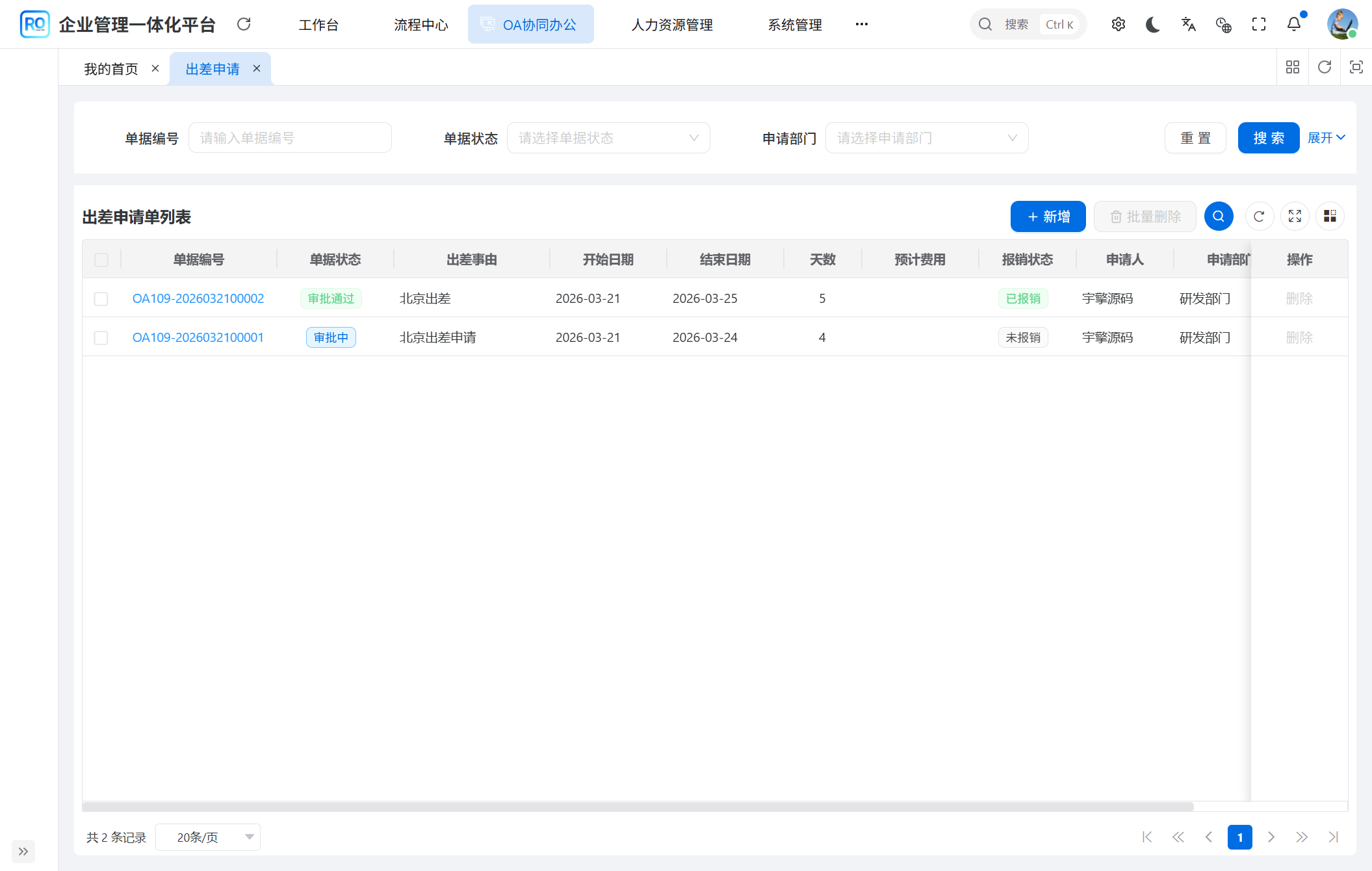
Task: Click the horizontal table scrollbar
Action: [x=637, y=807]
